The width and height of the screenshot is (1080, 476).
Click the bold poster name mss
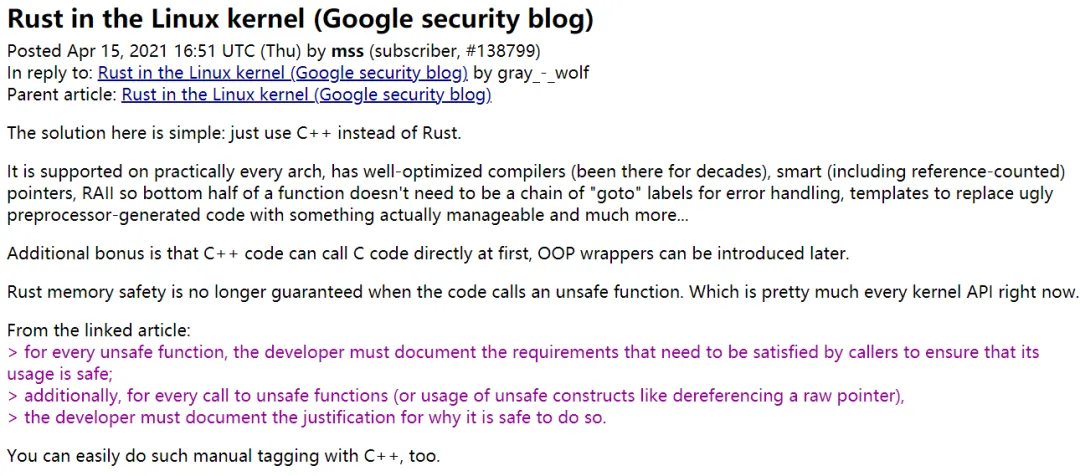[348, 50]
